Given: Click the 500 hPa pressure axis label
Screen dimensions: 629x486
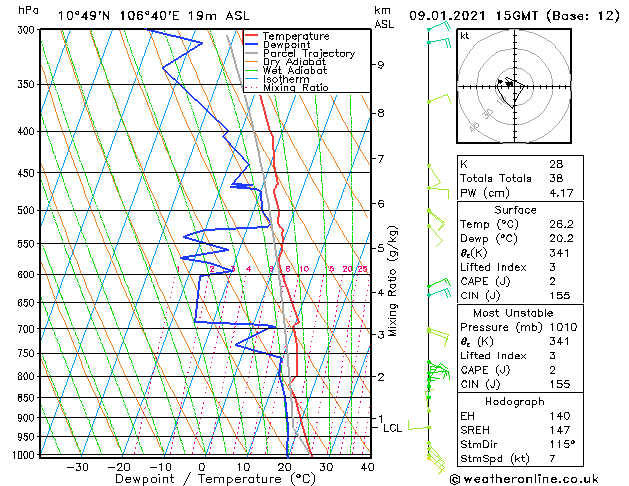Looking at the screenshot, I should click(x=26, y=210).
